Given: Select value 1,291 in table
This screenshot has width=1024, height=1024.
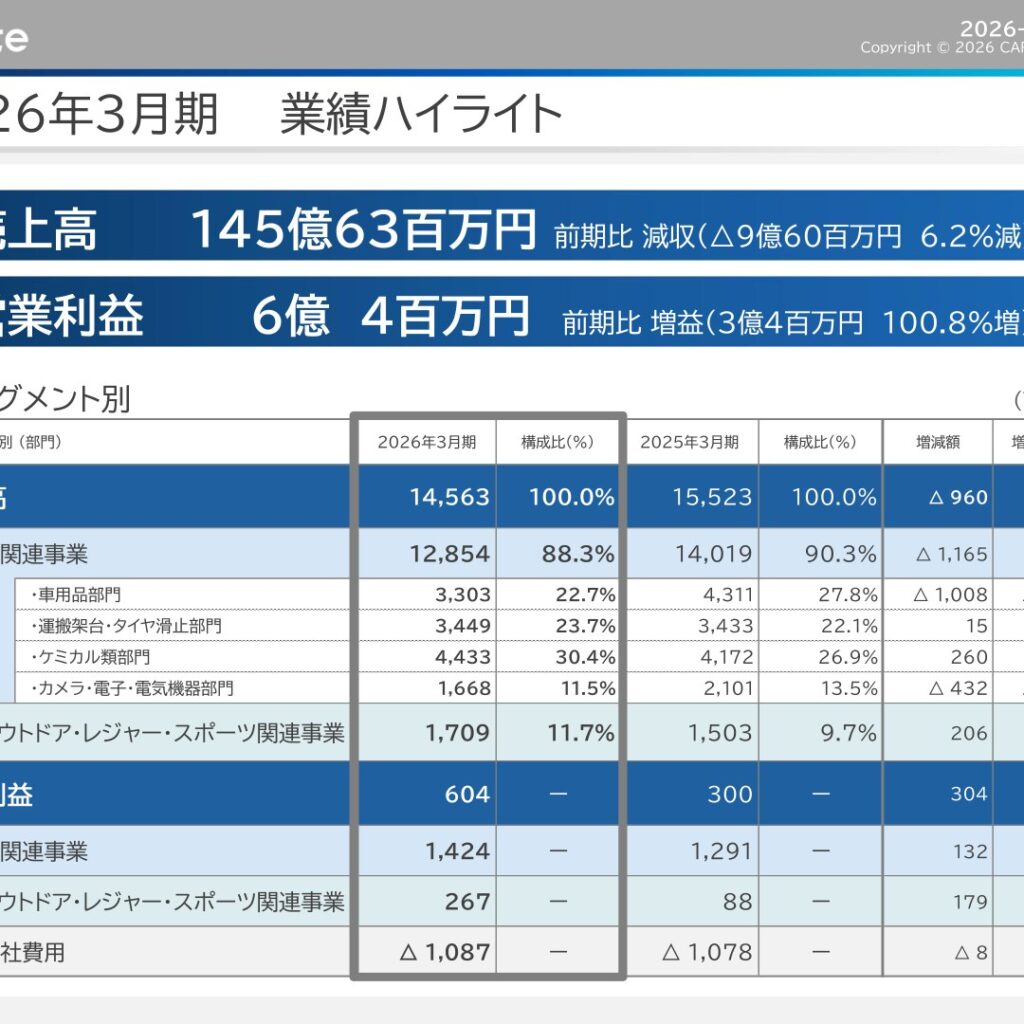Looking at the screenshot, I should [x=721, y=851].
